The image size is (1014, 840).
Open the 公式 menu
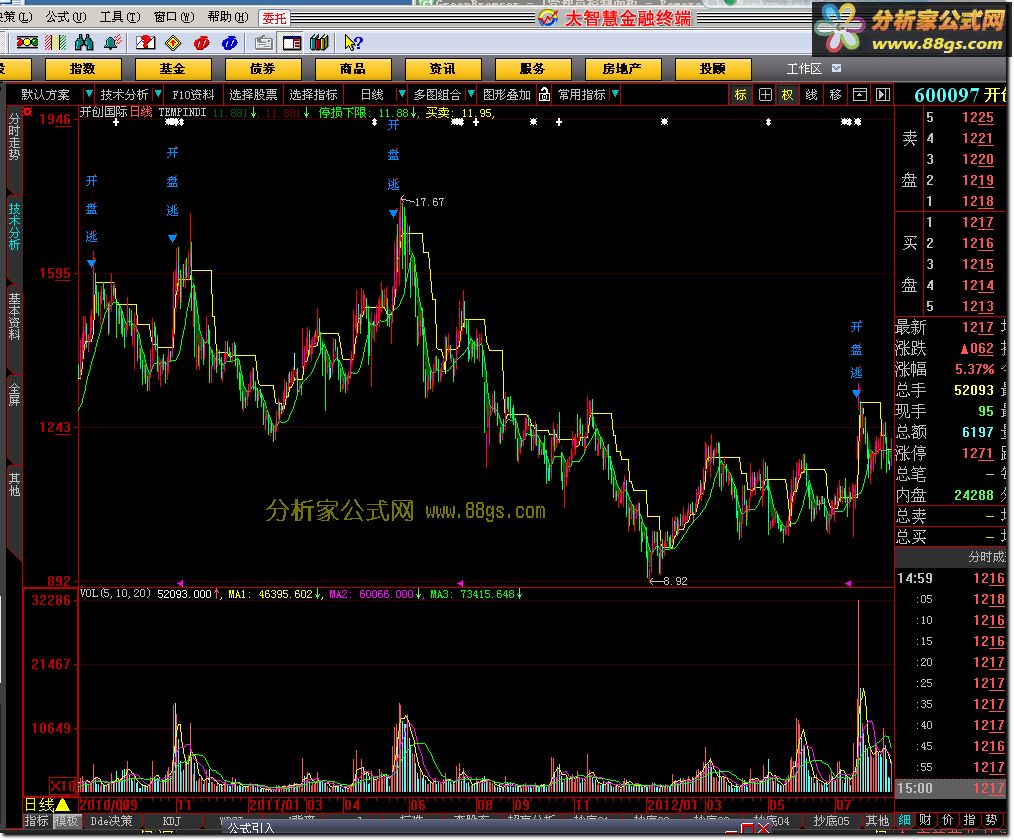tap(65, 17)
